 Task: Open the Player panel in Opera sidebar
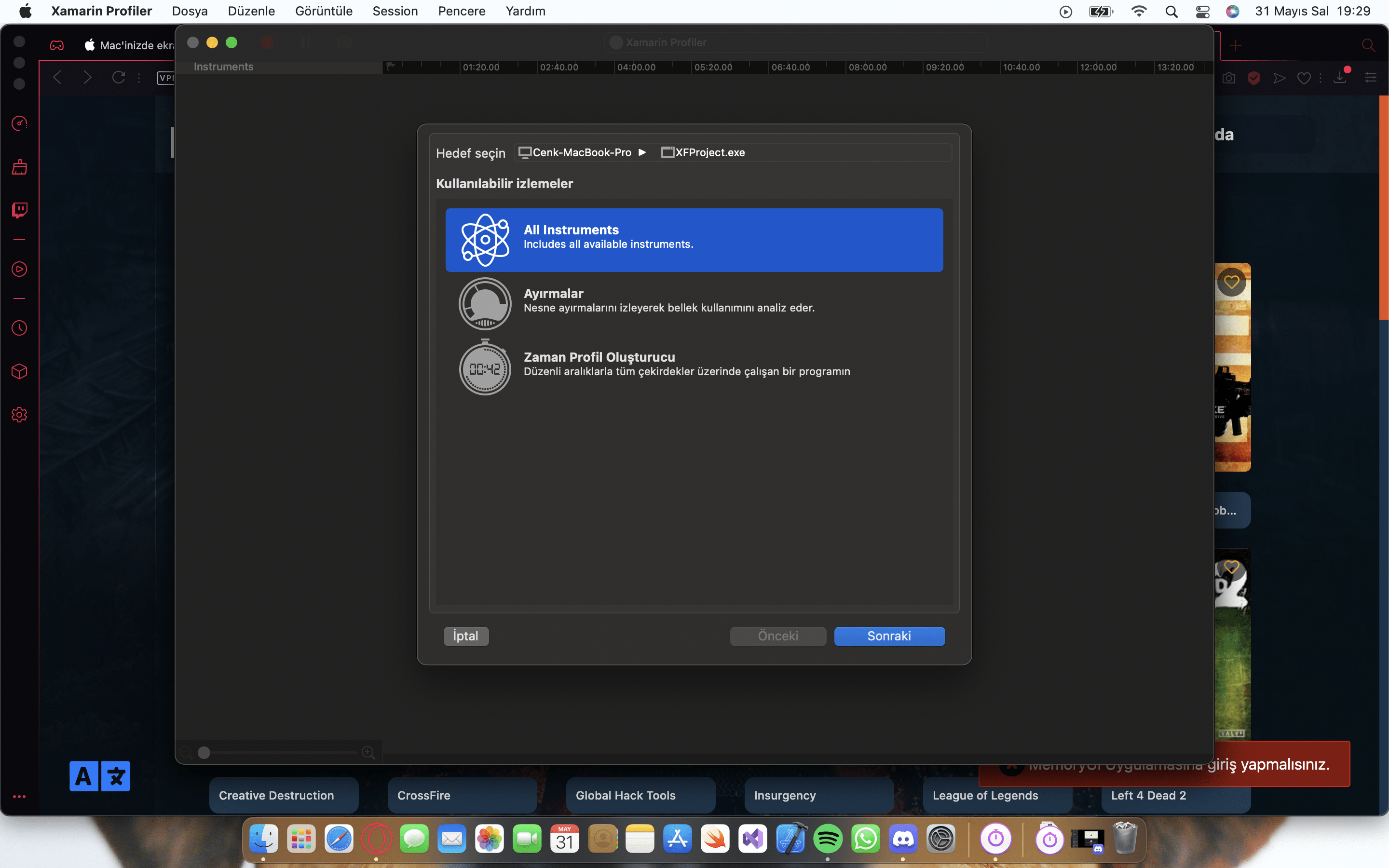click(x=19, y=269)
